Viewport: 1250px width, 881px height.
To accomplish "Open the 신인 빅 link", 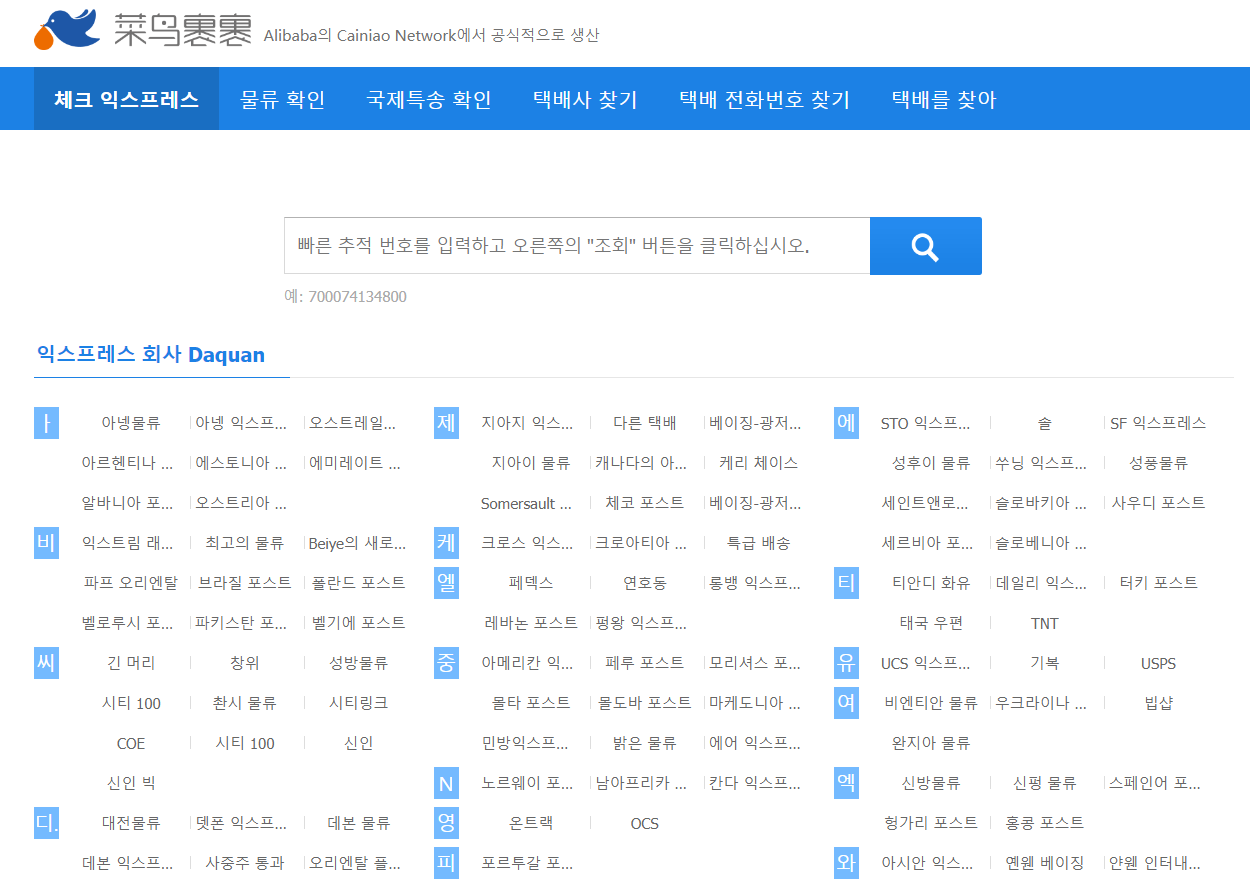I will 131,783.
